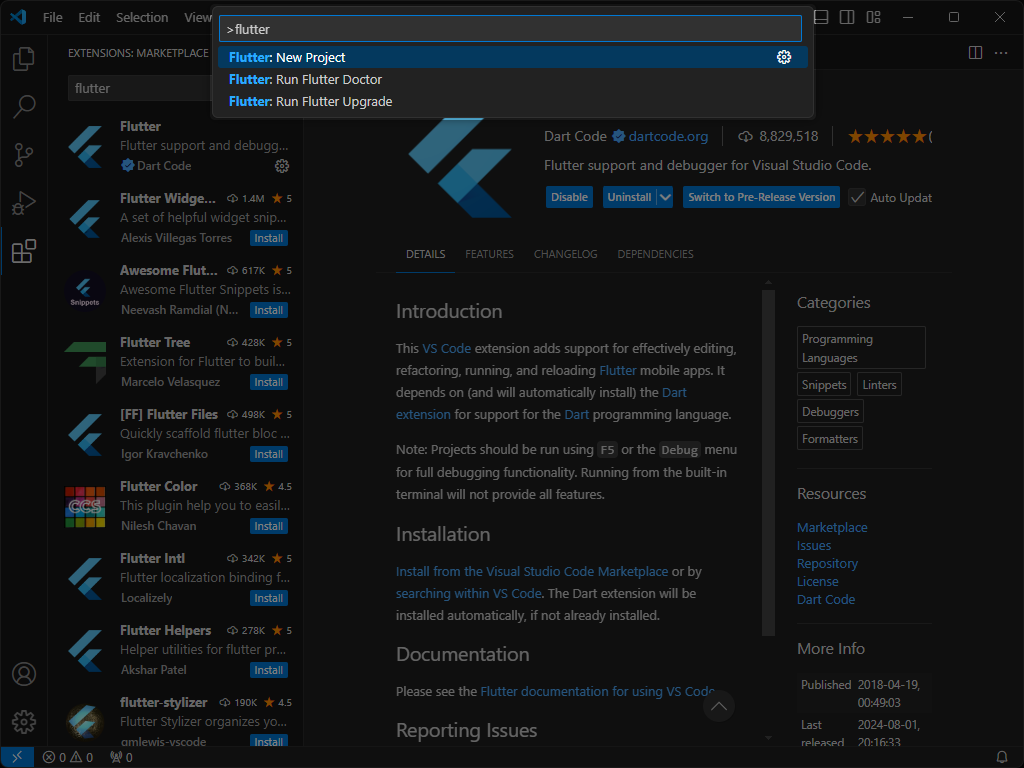Viewport: 1024px width, 768px height.
Task: Click the scroll-to-top arrow button
Action: [x=718, y=706]
